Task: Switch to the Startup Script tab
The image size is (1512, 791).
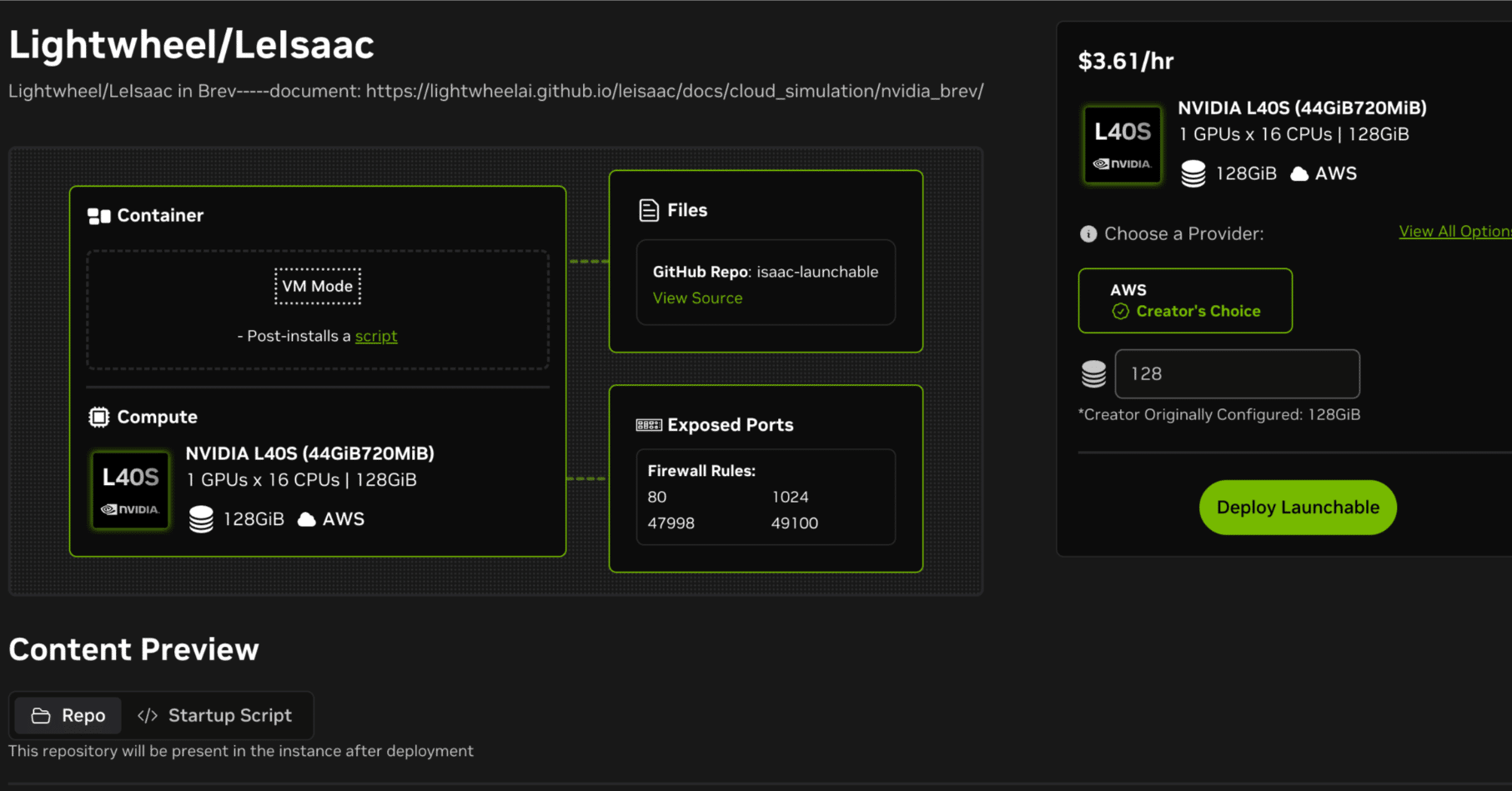Action: [215, 715]
